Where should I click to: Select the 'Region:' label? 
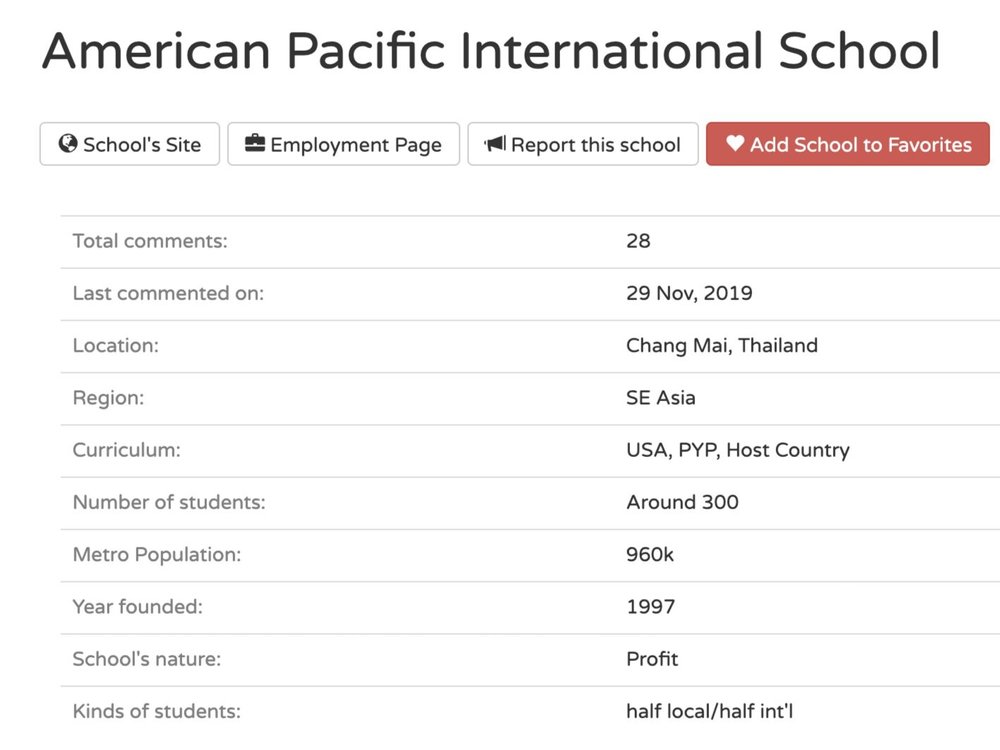(108, 398)
